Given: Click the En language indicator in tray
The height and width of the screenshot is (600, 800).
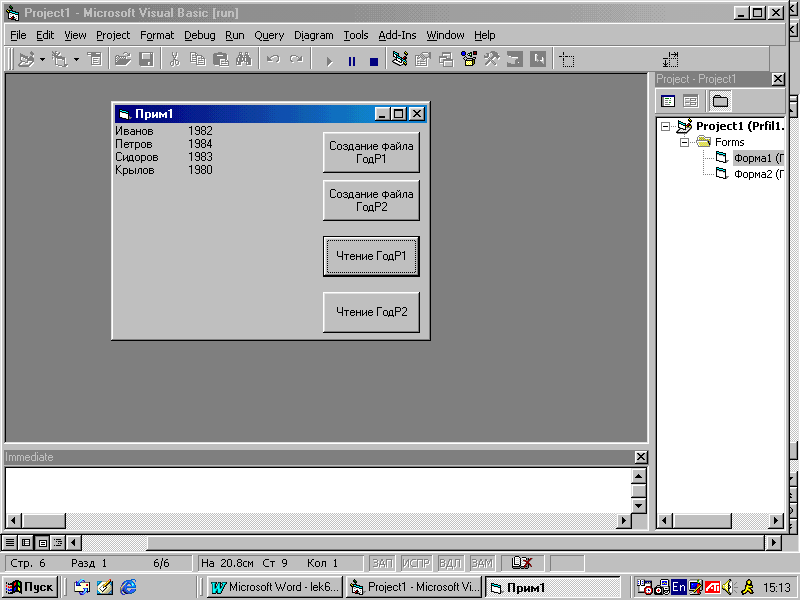Looking at the screenshot, I should (x=678, y=587).
